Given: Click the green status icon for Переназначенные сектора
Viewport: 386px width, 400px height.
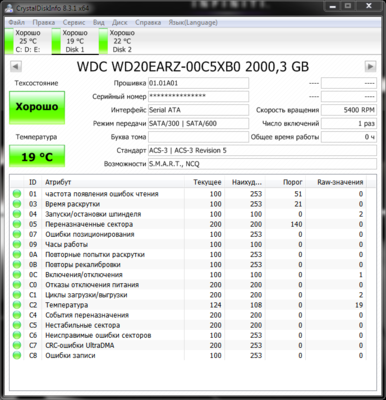Looking at the screenshot, I should click(17, 224).
